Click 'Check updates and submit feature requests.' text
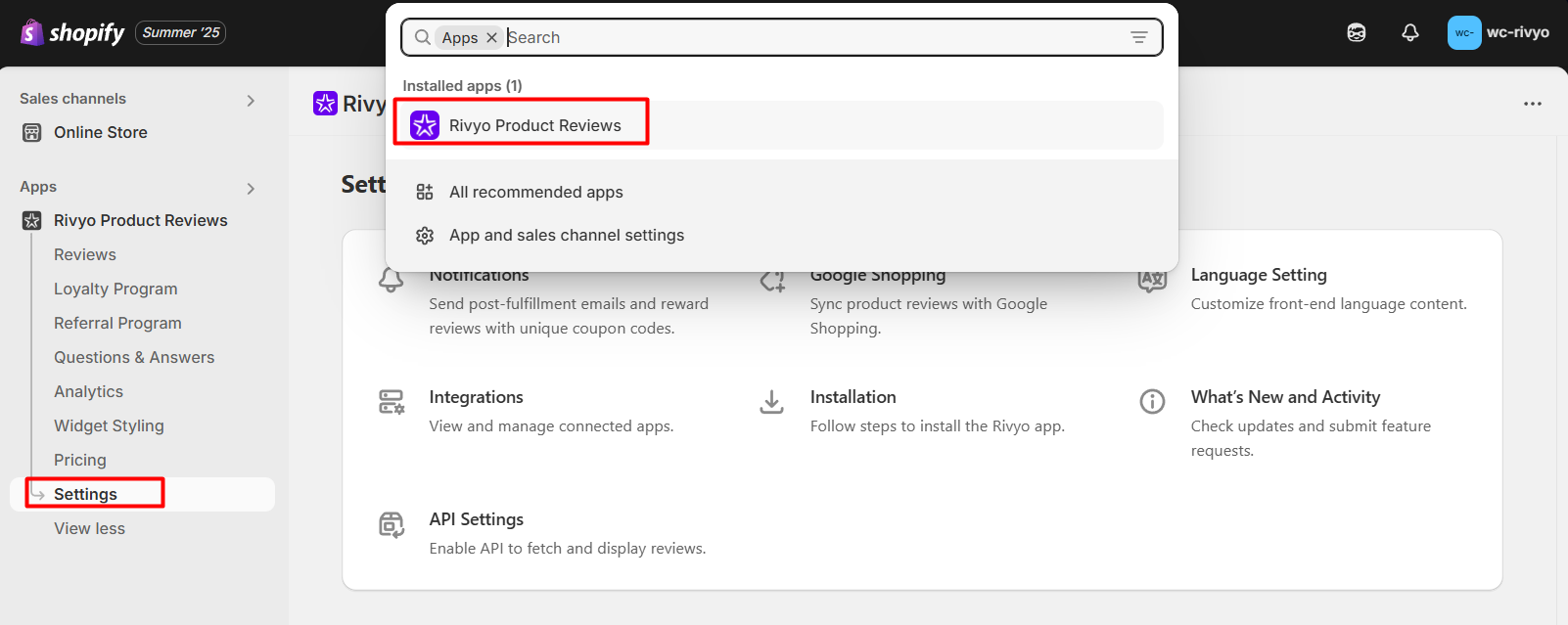The width and height of the screenshot is (1568, 625). click(1311, 438)
